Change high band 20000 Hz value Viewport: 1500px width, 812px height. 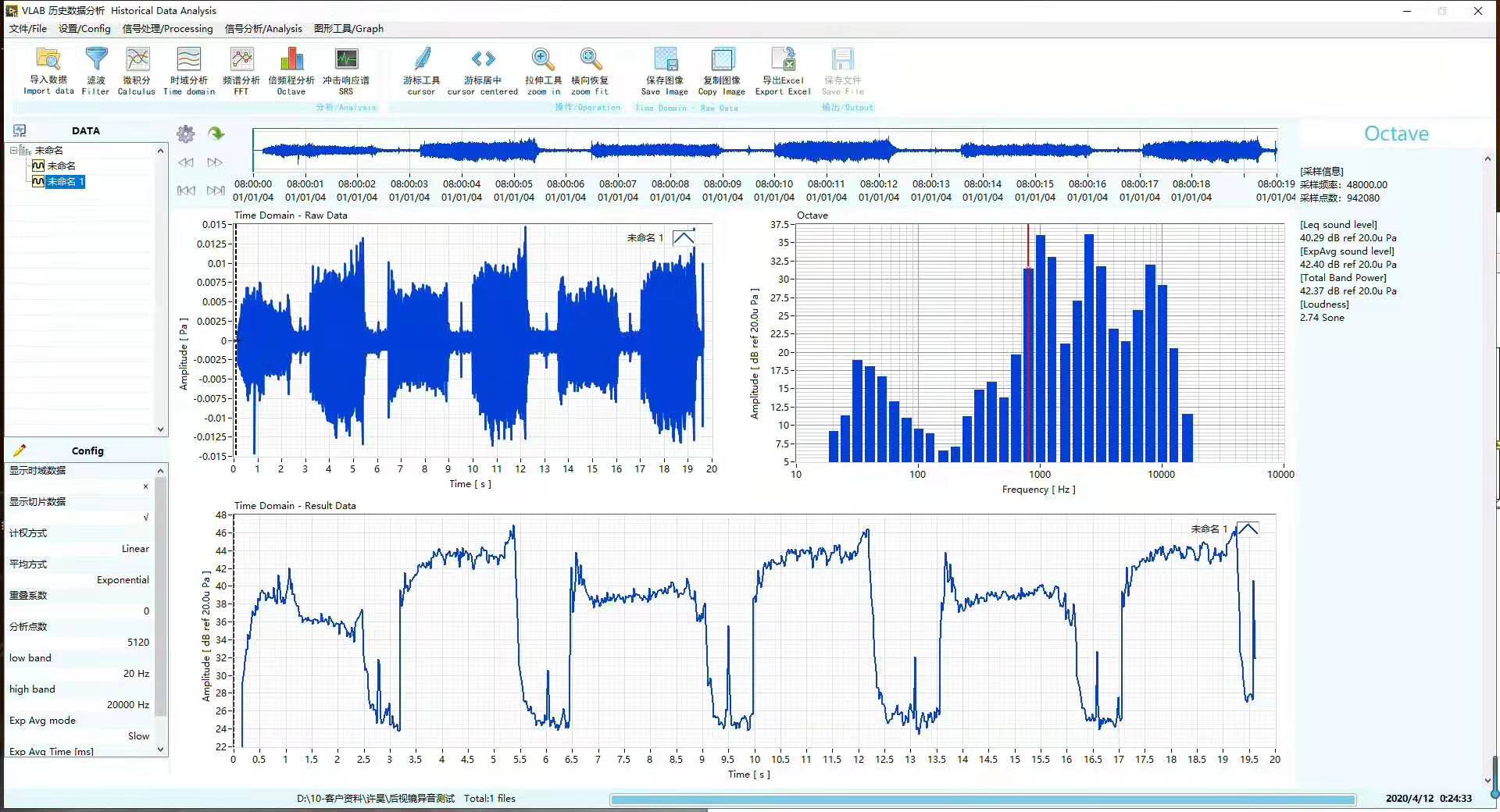(x=128, y=705)
